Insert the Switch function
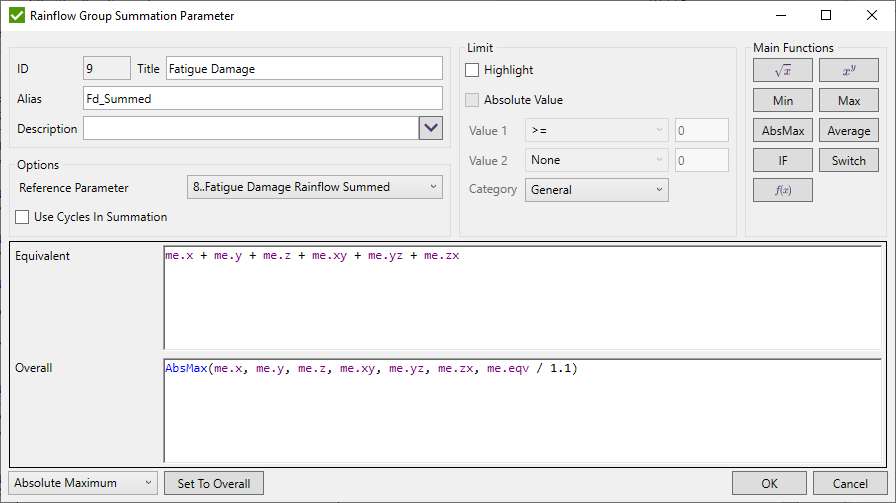 point(848,160)
